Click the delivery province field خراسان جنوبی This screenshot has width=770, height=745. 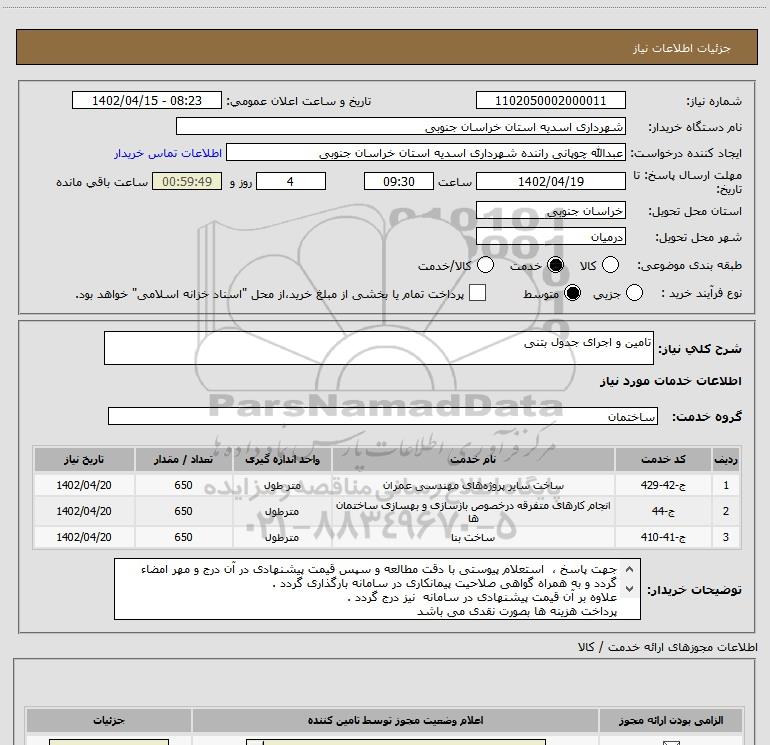tap(550, 211)
